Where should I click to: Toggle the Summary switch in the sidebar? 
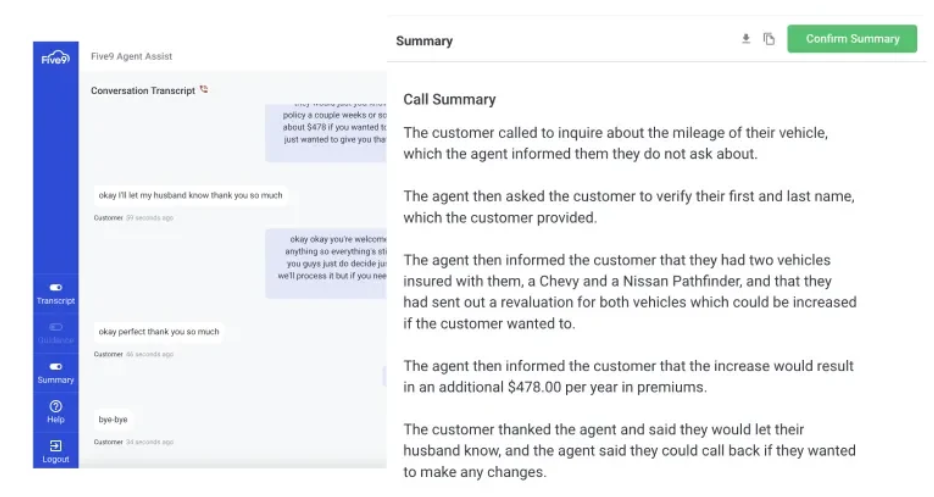click(55, 366)
